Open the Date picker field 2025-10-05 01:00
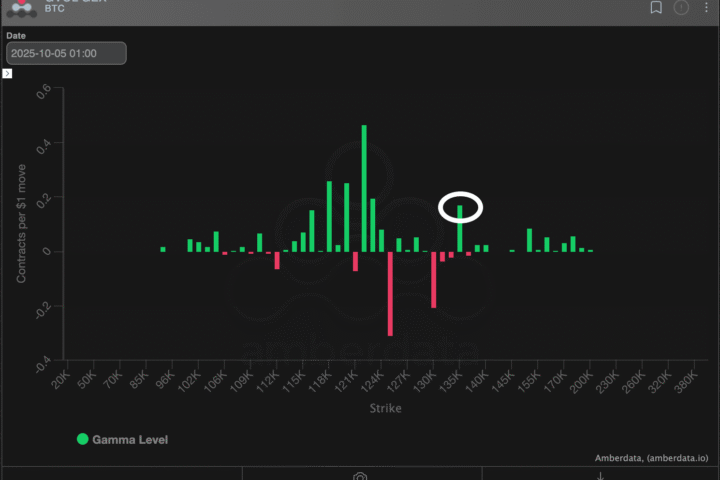 (66, 53)
